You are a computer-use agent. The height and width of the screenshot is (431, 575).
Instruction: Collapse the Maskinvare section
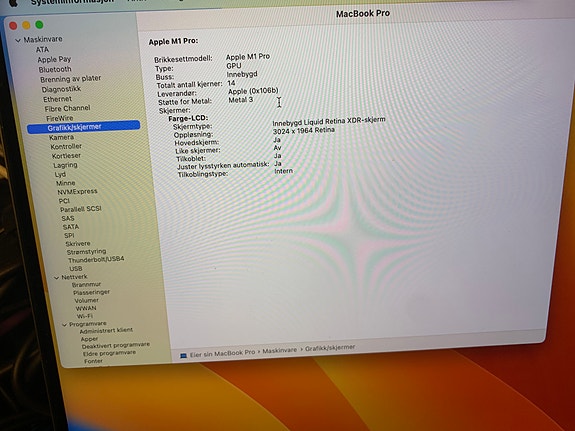pos(18,40)
